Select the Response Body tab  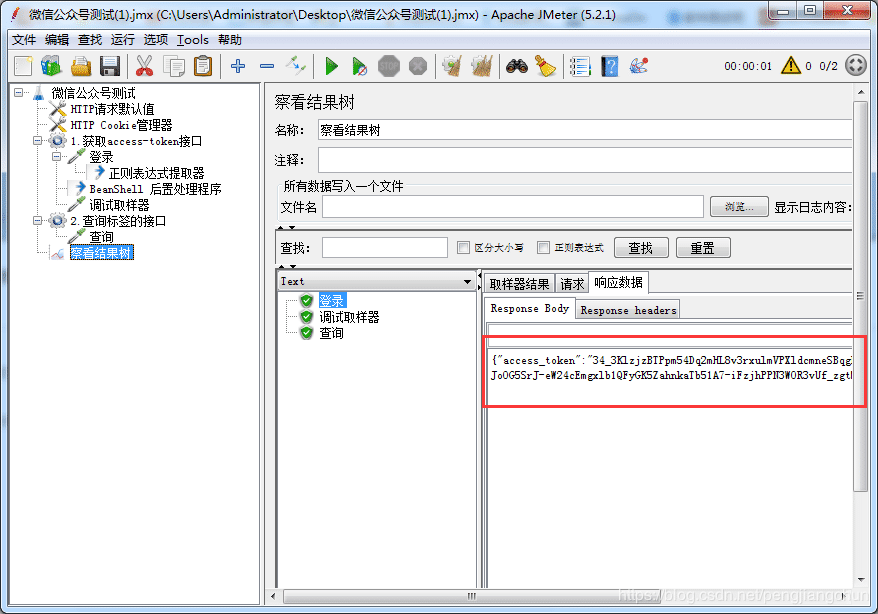tap(529, 308)
